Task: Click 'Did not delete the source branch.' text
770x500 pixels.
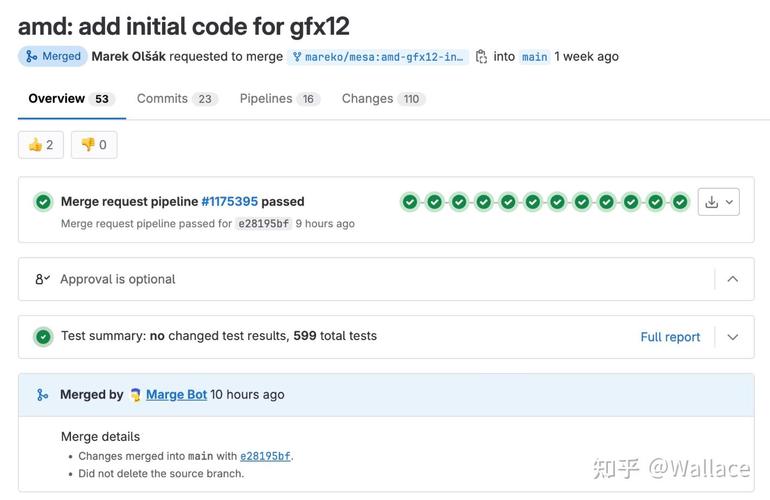Action: (161, 473)
